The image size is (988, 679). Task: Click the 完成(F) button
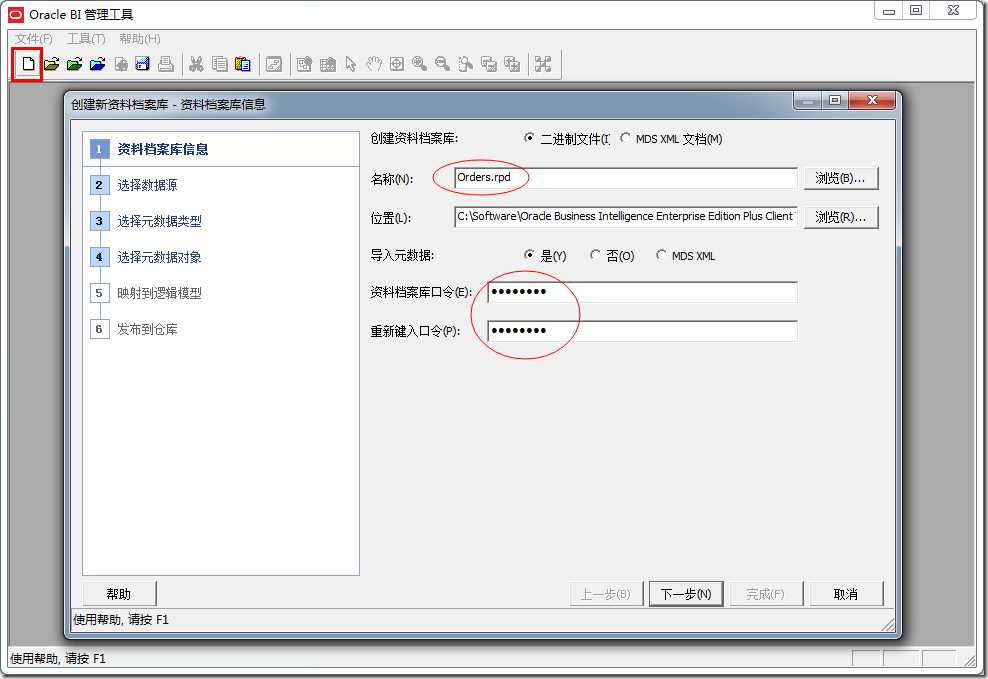click(x=766, y=594)
